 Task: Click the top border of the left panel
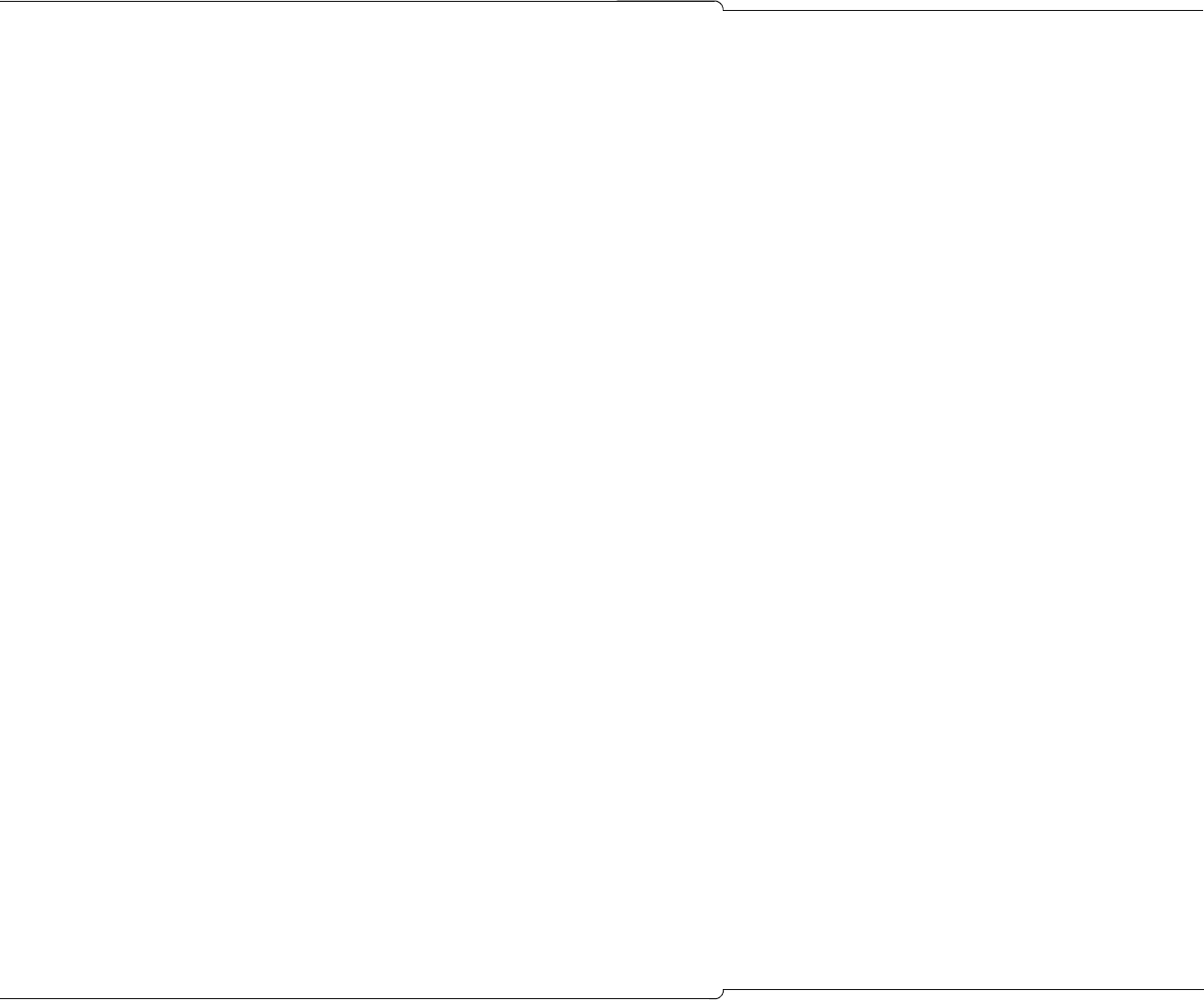click(358, 2)
